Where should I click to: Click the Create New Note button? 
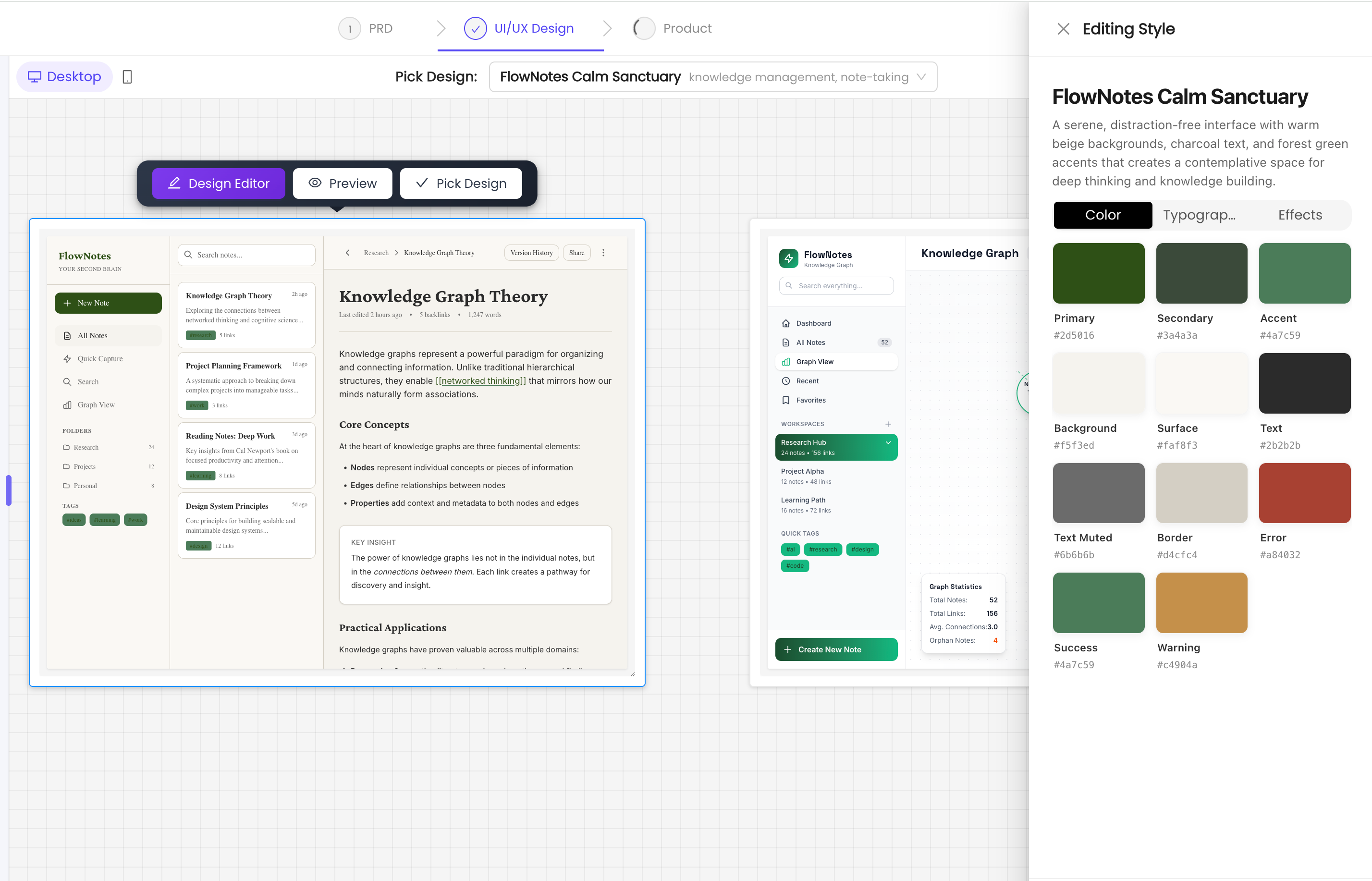(836, 649)
